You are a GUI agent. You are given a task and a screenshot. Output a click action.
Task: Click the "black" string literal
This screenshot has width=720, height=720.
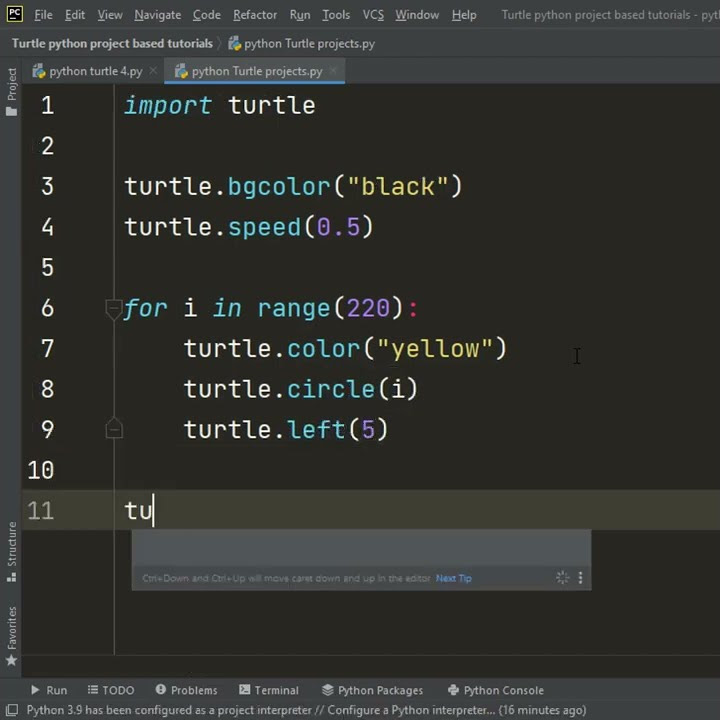coord(398,186)
